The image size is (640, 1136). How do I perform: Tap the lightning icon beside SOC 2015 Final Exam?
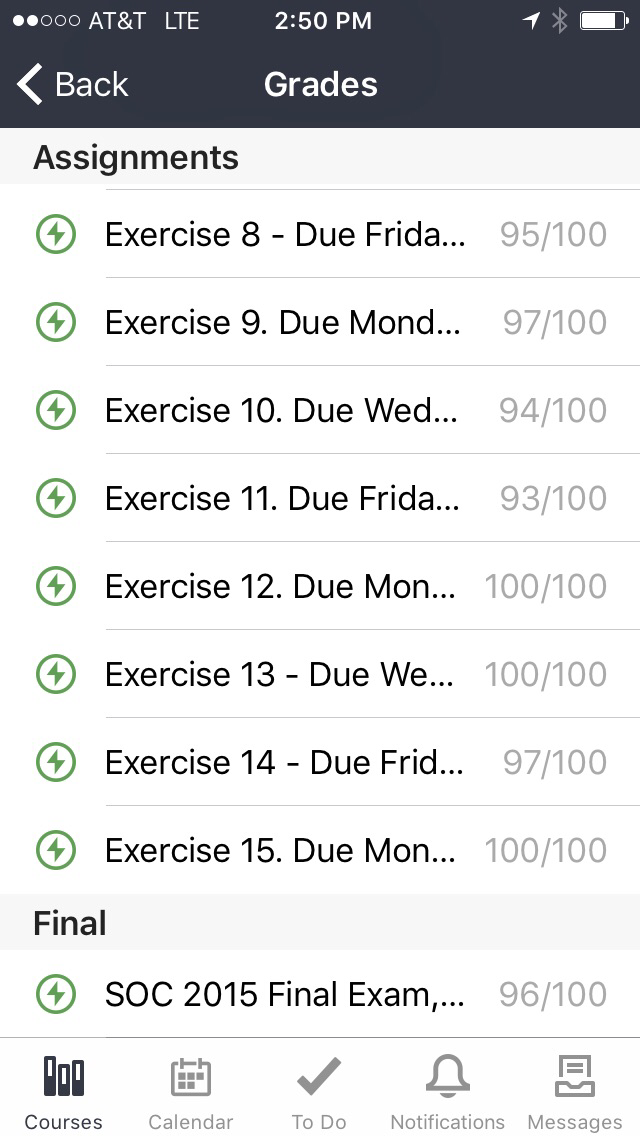click(x=56, y=995)
